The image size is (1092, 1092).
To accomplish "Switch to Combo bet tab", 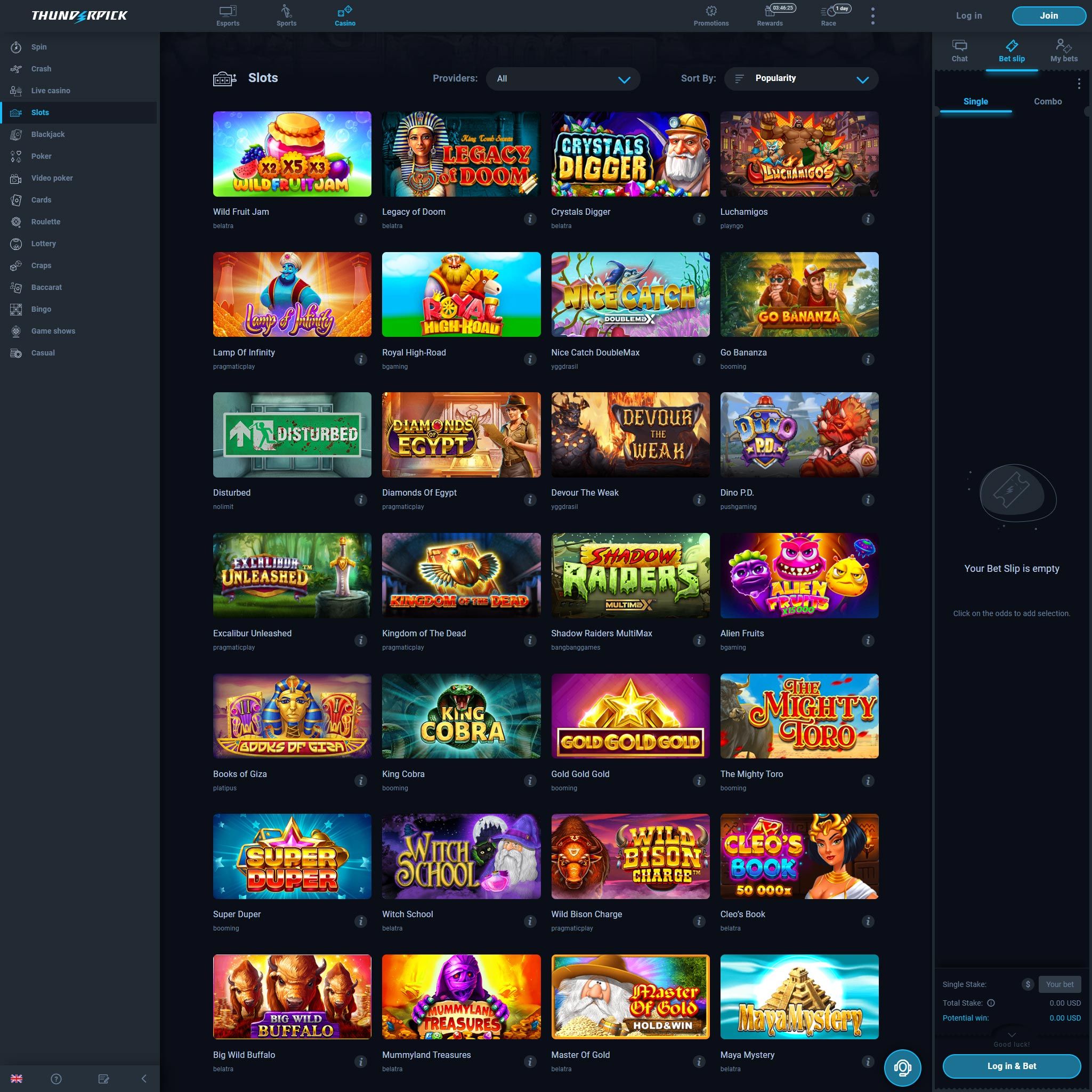I will point(1048,101).
